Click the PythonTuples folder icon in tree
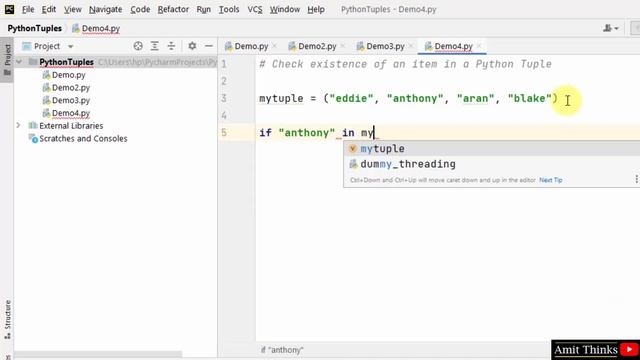This screenshot has width=640, height=360. (x=33, y=62)
